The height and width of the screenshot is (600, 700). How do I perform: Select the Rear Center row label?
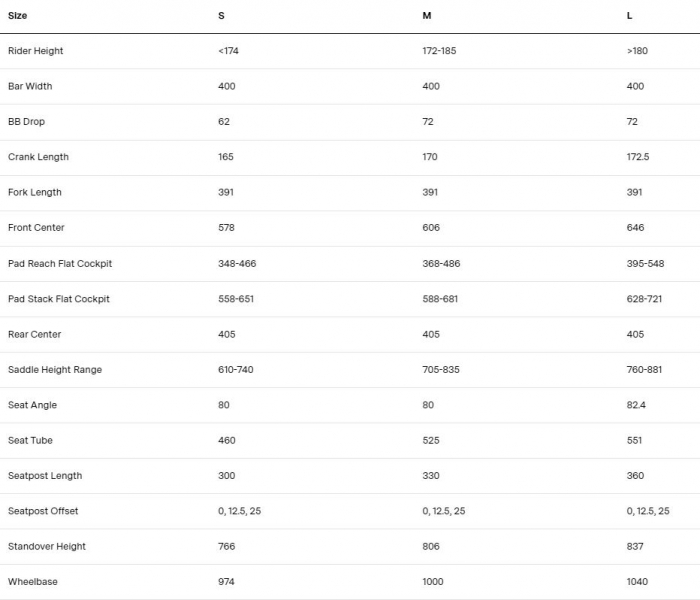click(35, 334)
